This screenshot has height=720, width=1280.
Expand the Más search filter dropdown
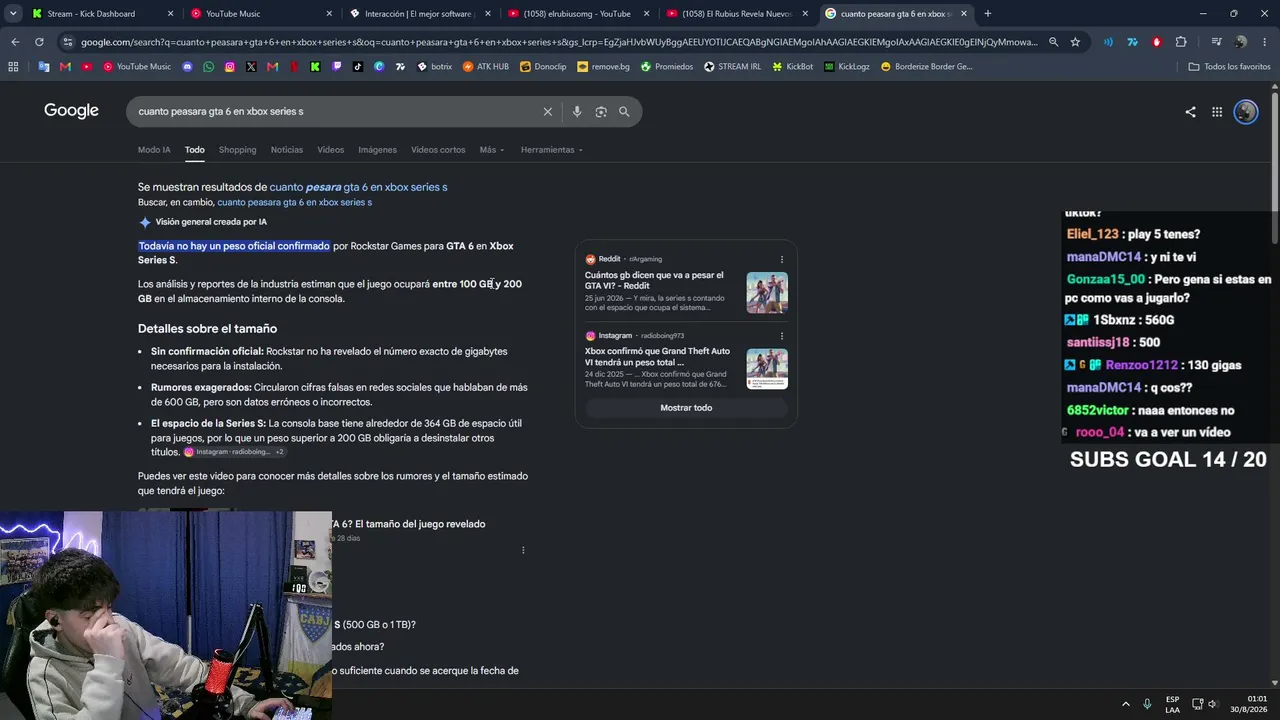click(492, 150)
